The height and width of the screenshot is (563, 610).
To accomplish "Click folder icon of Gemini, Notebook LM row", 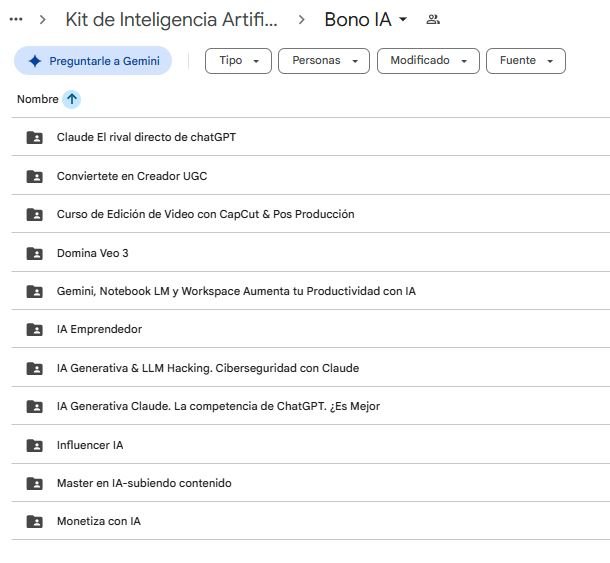I will 35,291.
